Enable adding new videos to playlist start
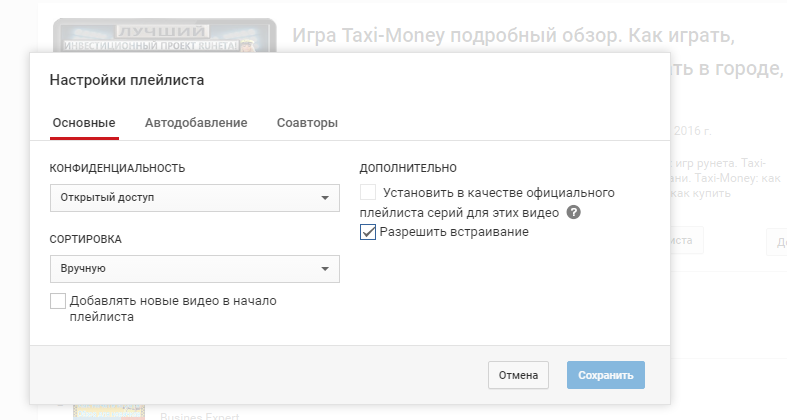The image size is (787, 420). 58,301
